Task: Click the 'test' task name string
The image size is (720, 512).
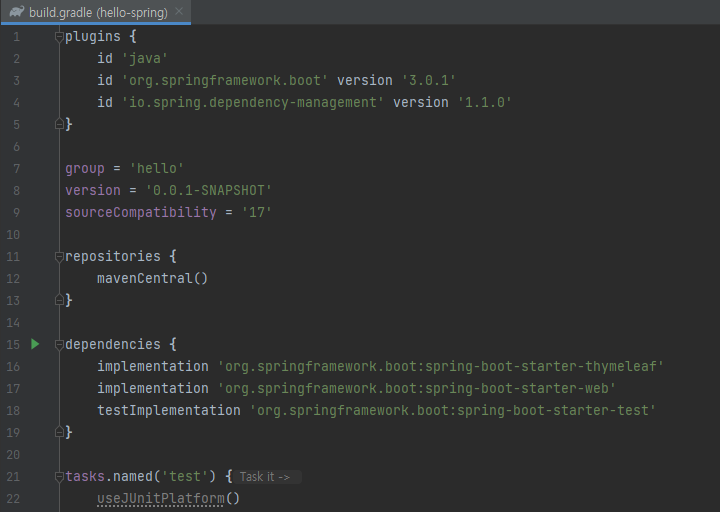Action: click(x=185, y=477)
